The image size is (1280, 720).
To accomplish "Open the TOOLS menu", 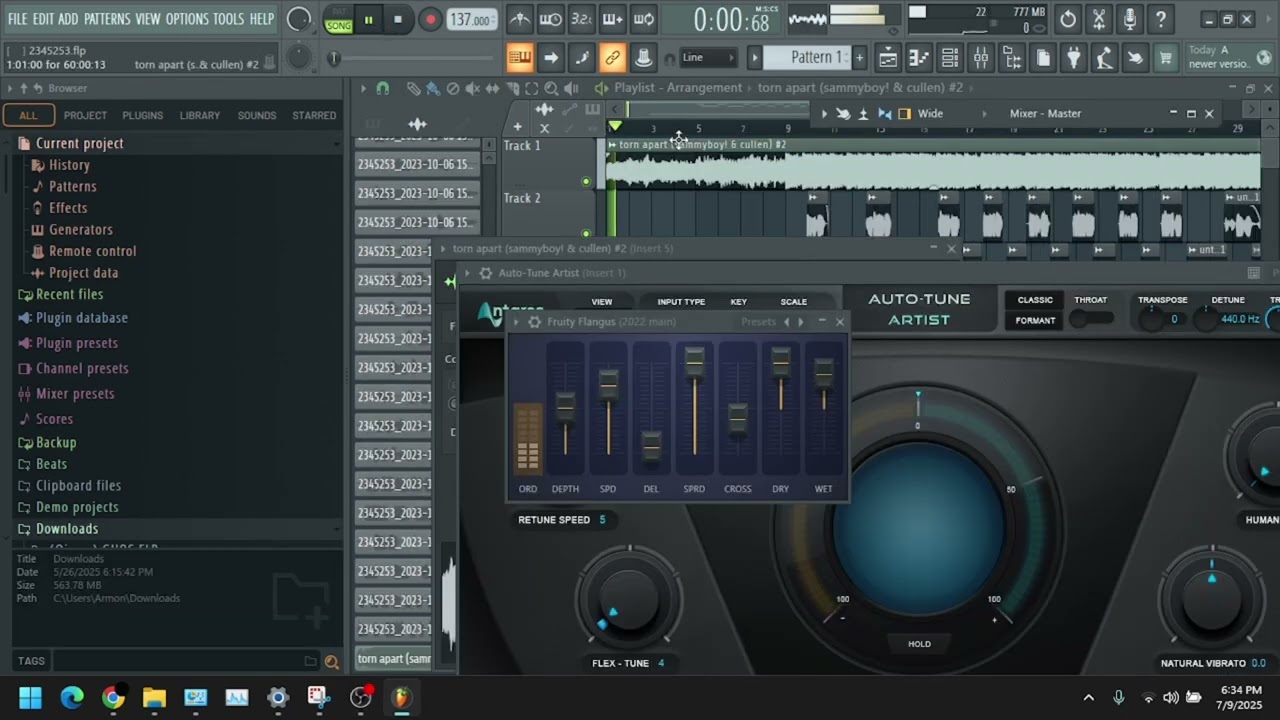I will pos(228,19).
